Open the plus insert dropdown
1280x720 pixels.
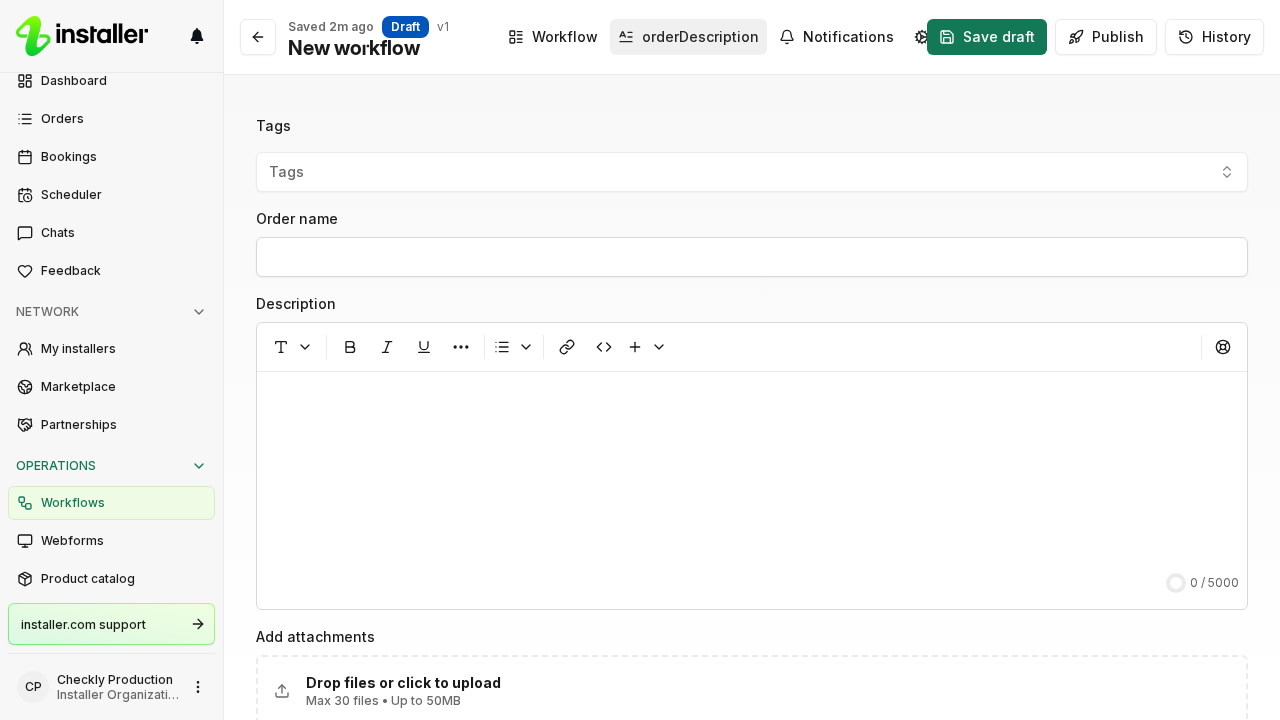coord(647,347)
